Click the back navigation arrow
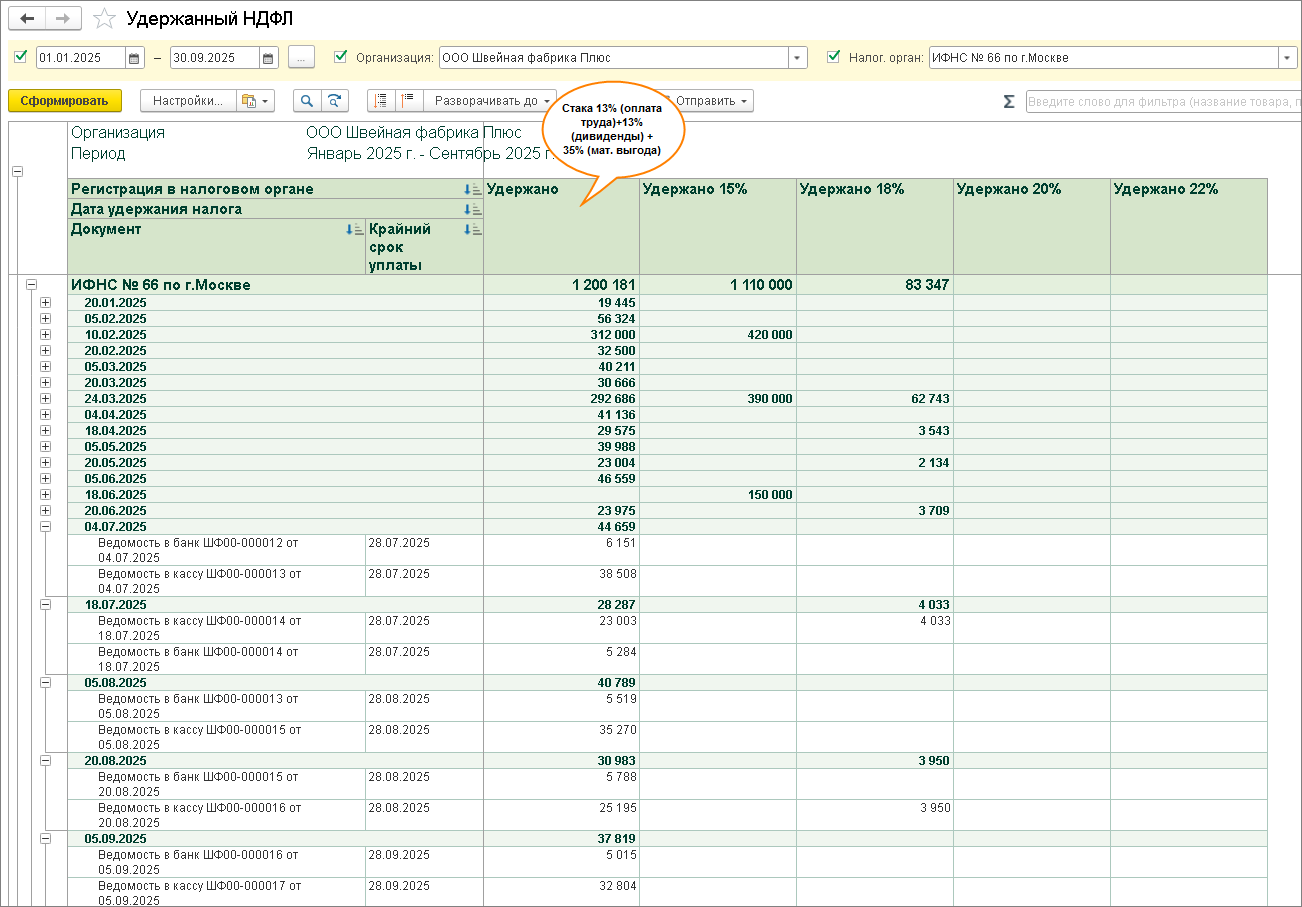The height and width of the screenshot is (907, 1302). coord(27,19)
